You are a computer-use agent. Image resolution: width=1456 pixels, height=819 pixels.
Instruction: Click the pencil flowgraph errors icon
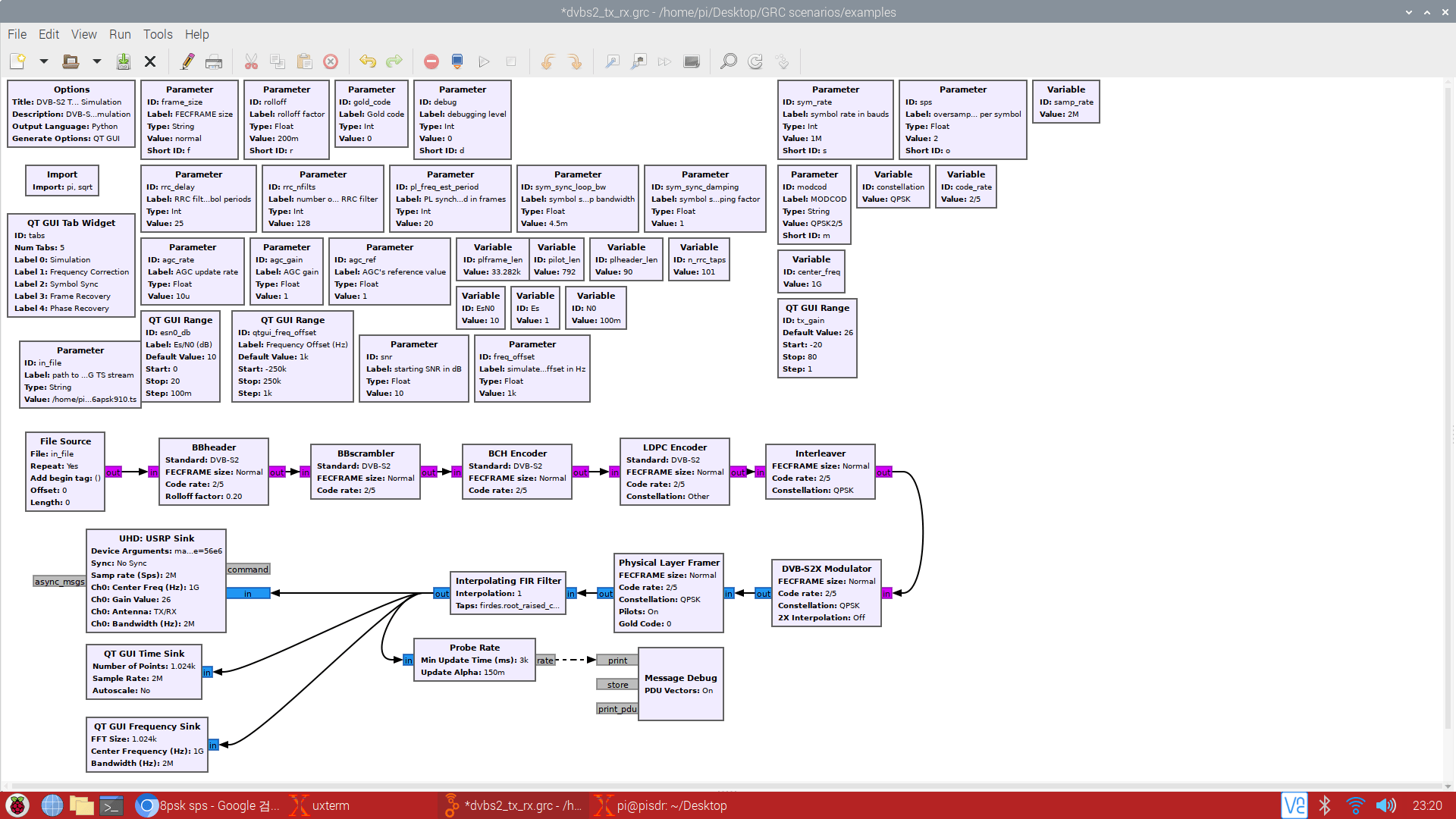[187, 61]
